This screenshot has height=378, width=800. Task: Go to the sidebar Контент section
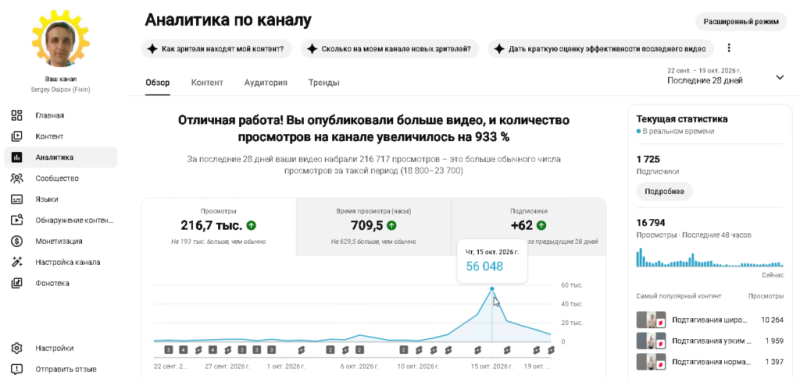tap(60, 136)
